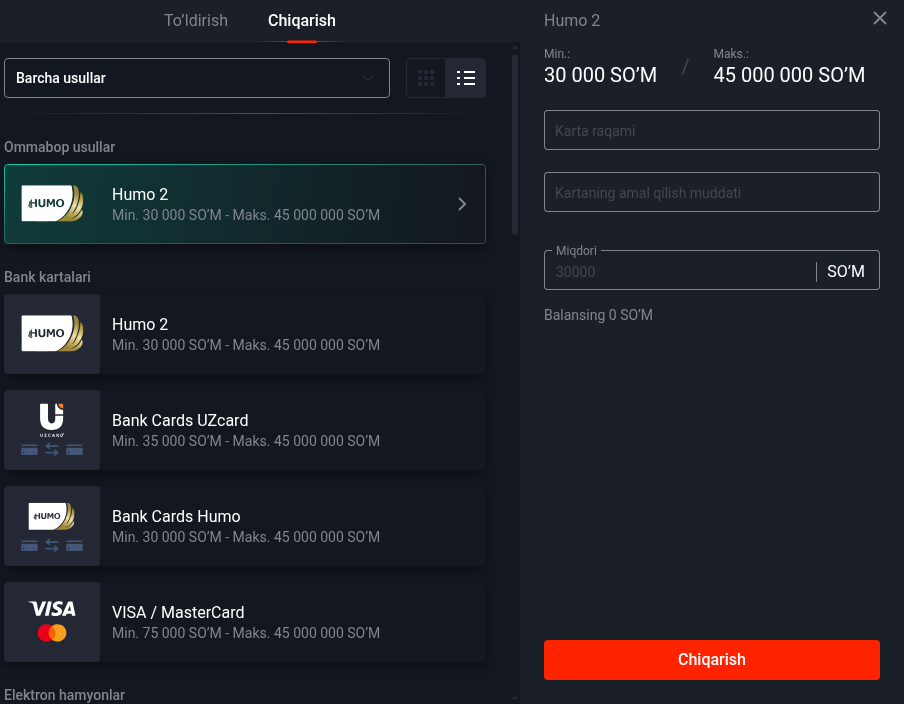Image resolution: width=904 pixels, height=704 pixels.
Task: Click the red Chiqarish button
Action: click(711, 660)
